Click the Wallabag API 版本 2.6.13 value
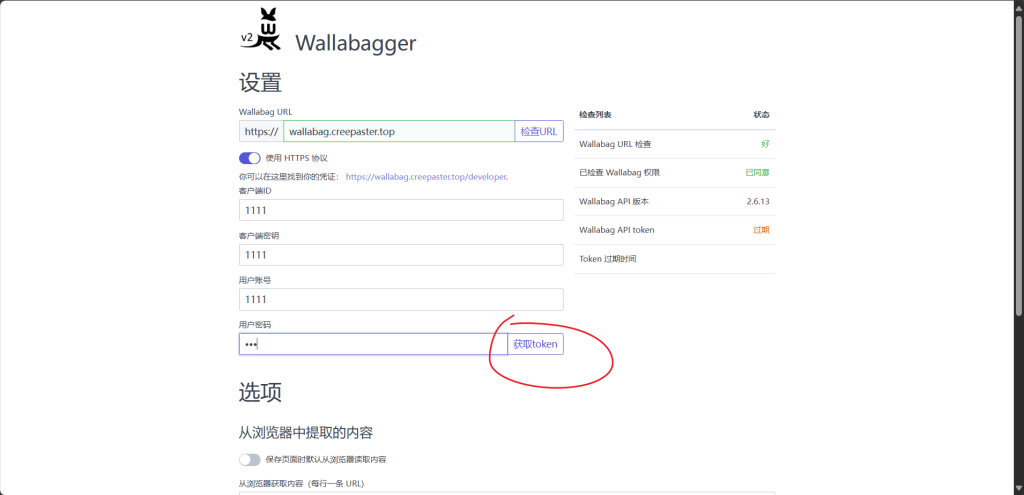 click(757, 202)
